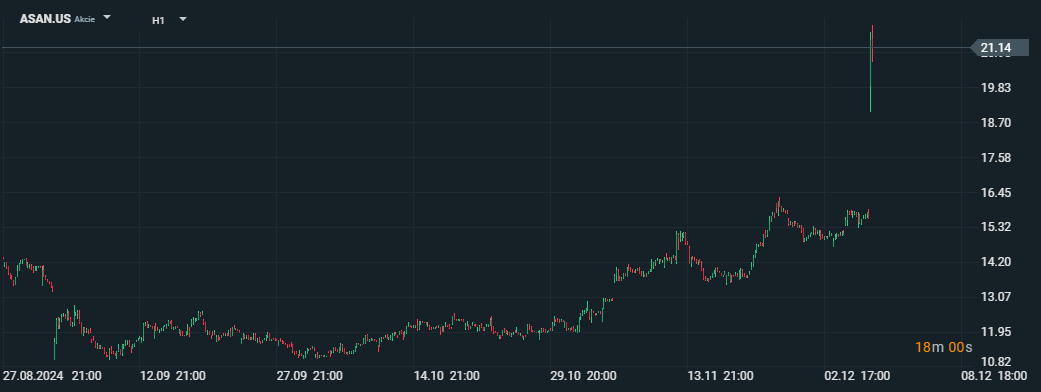Select the 02.12 17:00 time marker
The image size is (1041, 392).
tap(856, 376)
